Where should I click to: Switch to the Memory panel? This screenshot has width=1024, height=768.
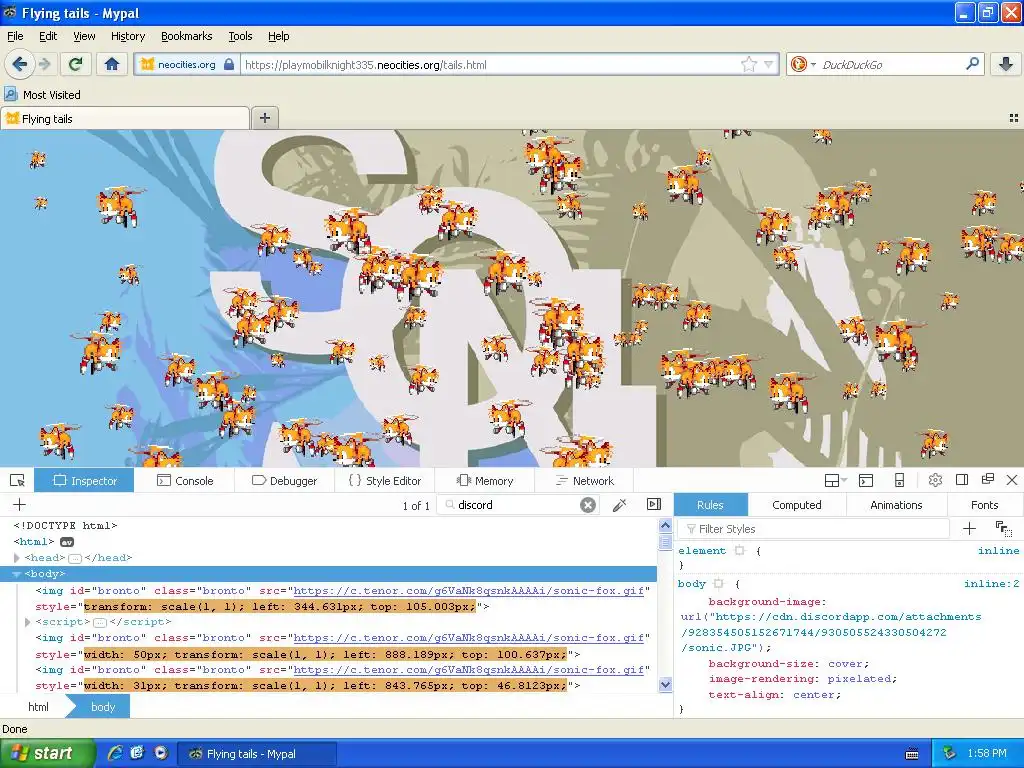[485, 481]
